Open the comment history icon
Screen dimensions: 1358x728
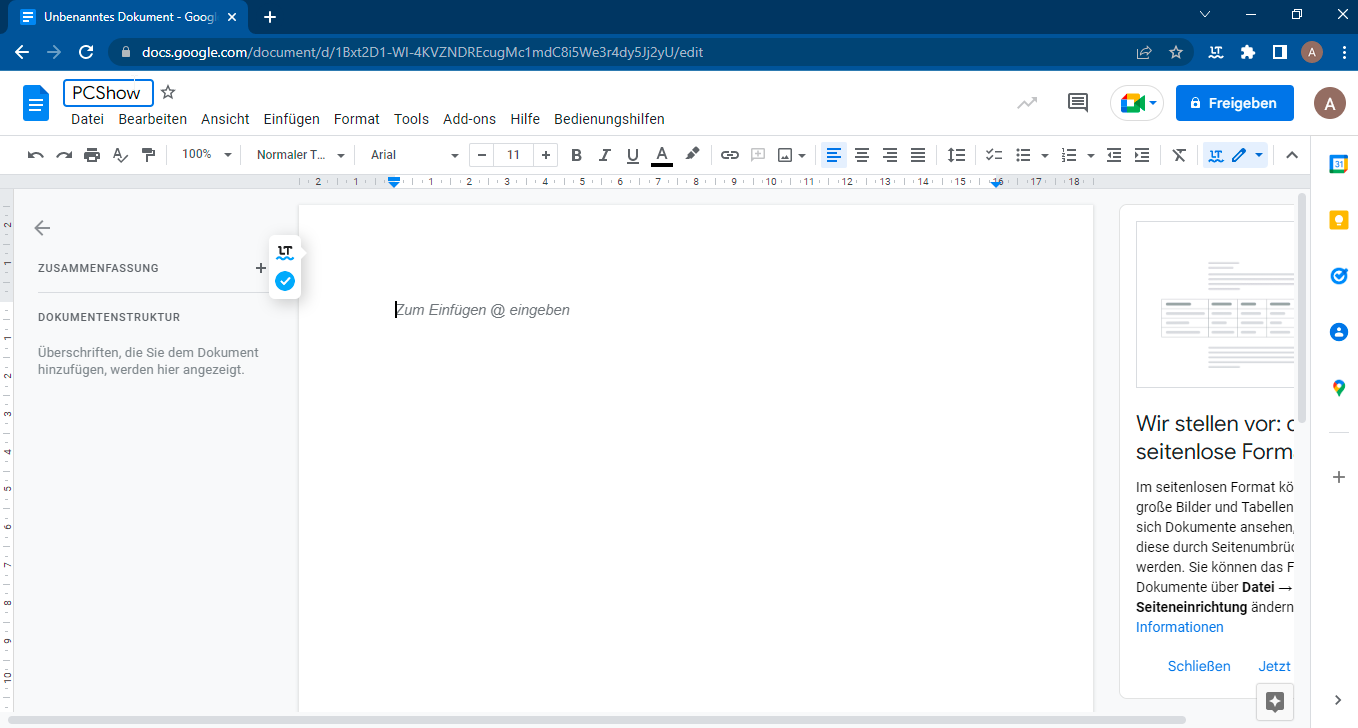pos(1078,102)
